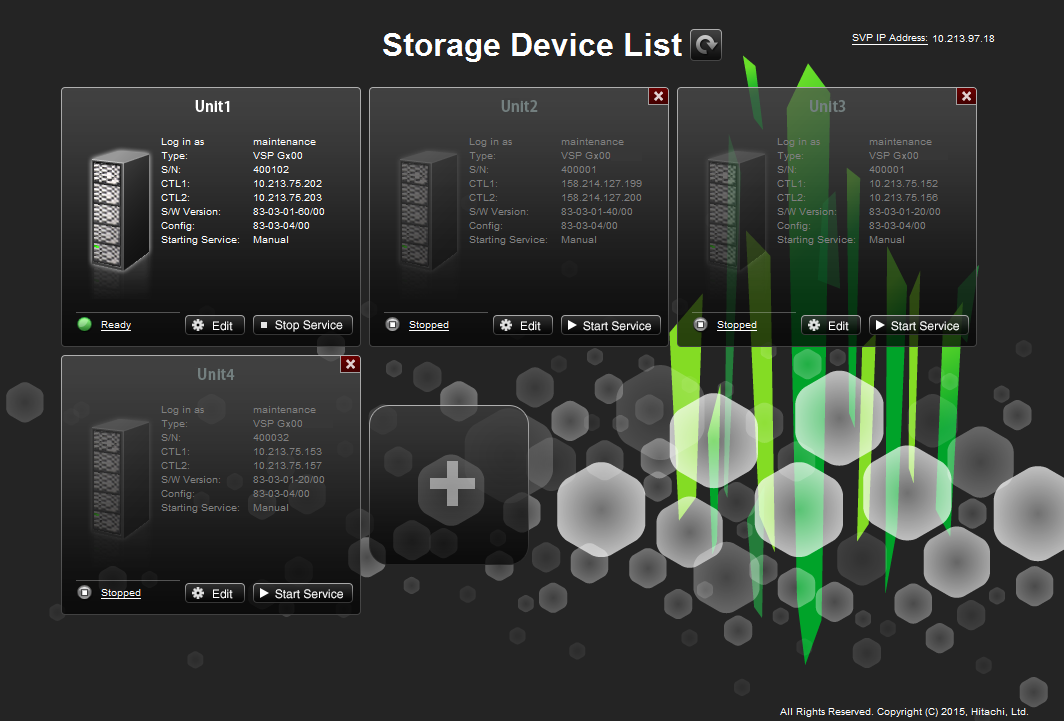Viewport: 1064px width, 721px height.
Task: Click the Unit4 title
Action: 216,374
